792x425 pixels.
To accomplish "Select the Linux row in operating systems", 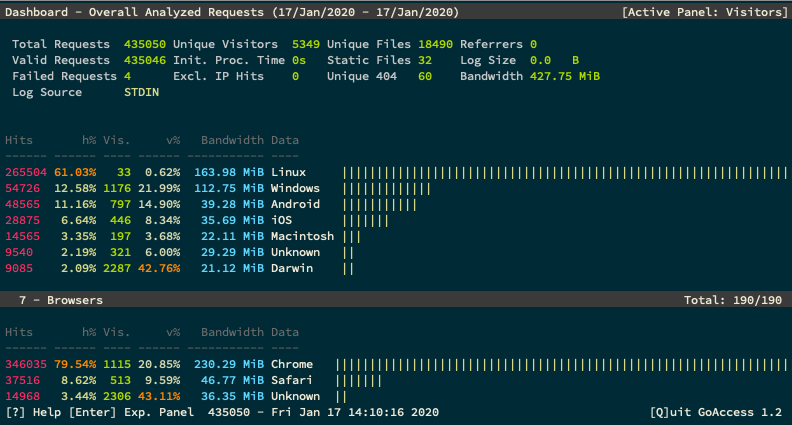I will pyautogui.click(x=396, y=172).
